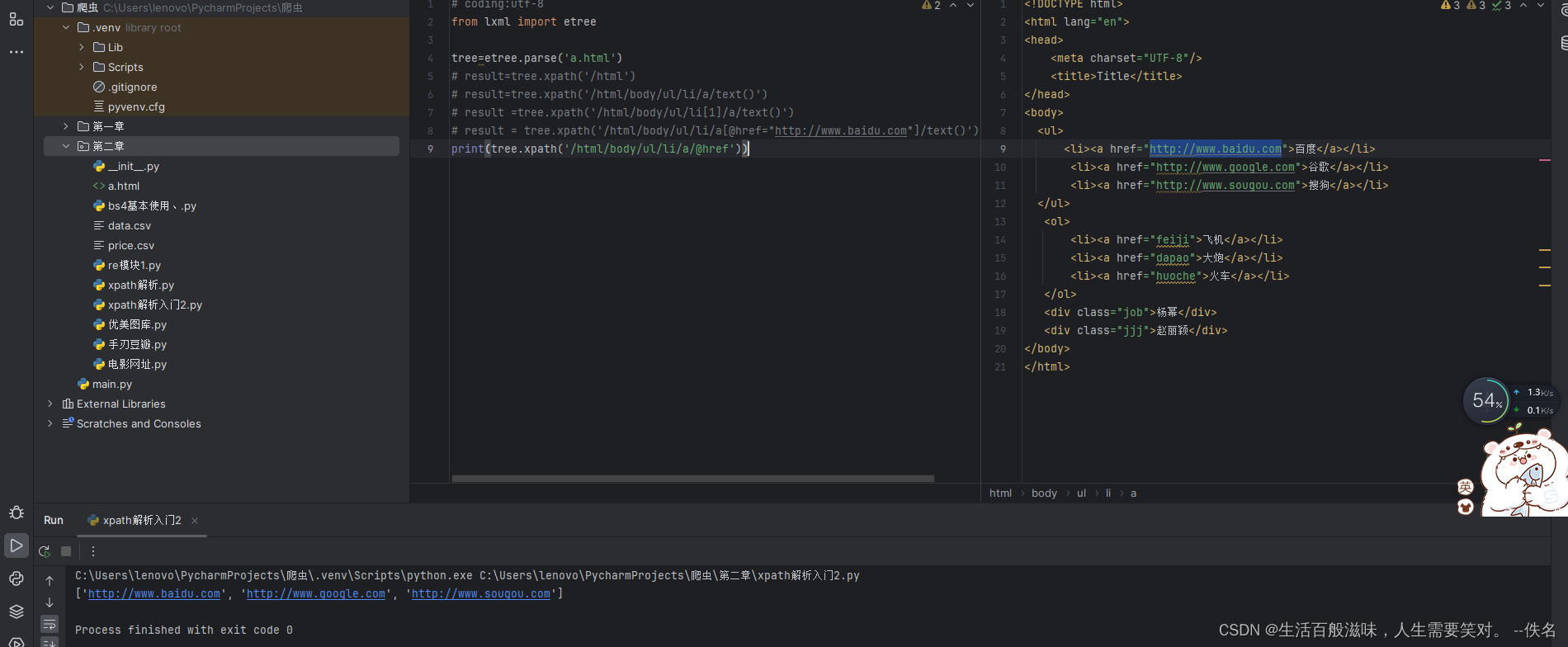Click the Stop process square button

(x=66, y=551)
